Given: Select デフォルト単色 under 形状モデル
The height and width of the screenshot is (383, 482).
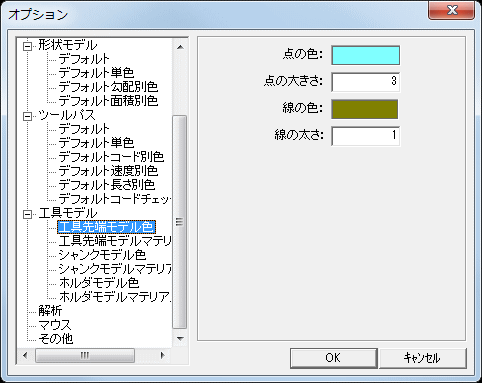Looking at the screenshot, I should pyautogui.click(x=96, y=73).
